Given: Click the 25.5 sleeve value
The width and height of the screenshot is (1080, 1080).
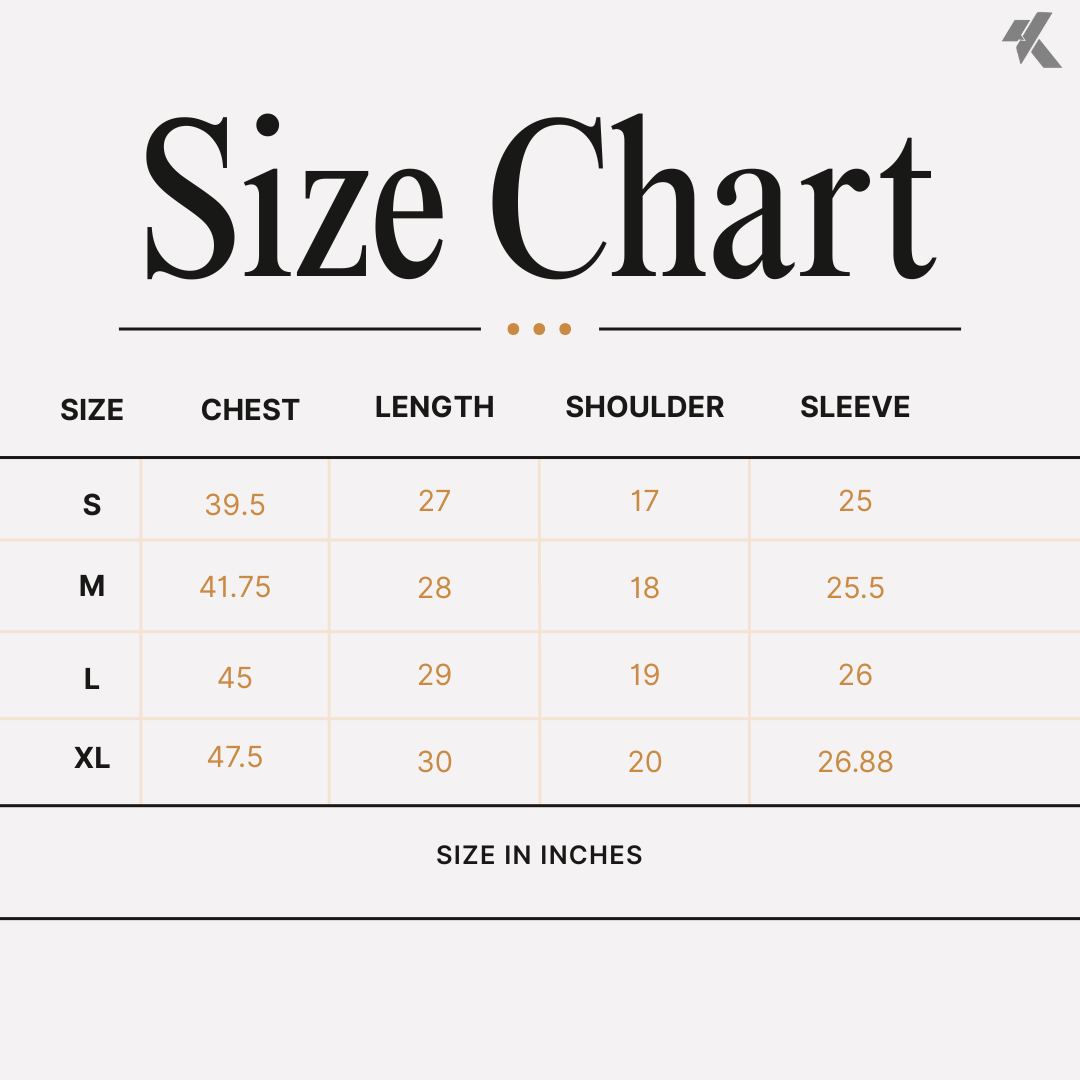Looking at the screenshot, I should click(855, 588).
